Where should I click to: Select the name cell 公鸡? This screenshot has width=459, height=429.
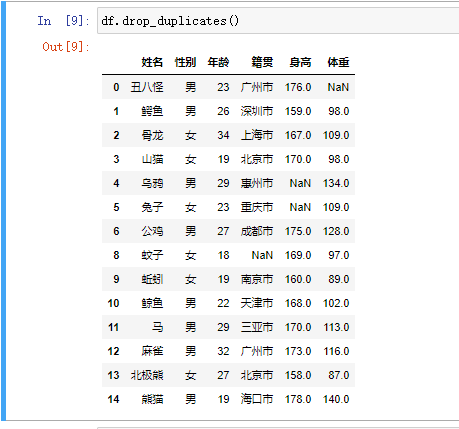click(152, 231)
